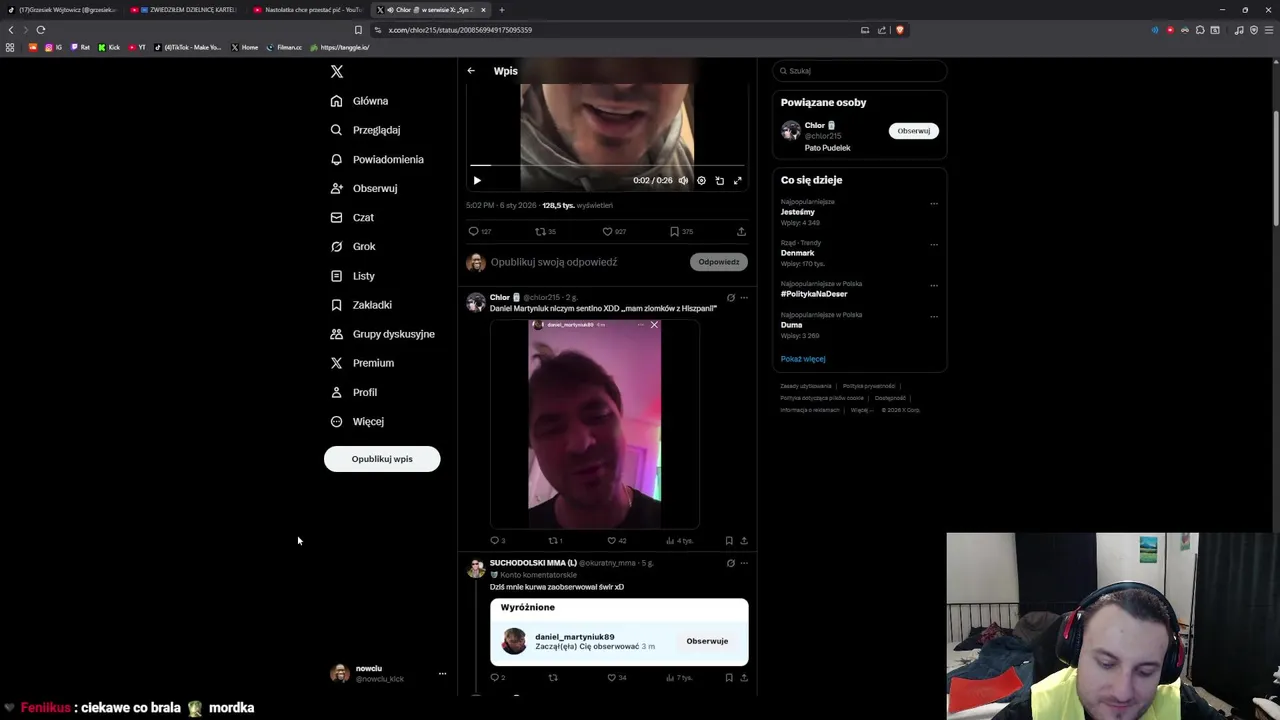
Task: Switch to the ZWIEDZIŁEM DZIELNICĘ KARTELI browser tab
Action: [x=186, y=10]
